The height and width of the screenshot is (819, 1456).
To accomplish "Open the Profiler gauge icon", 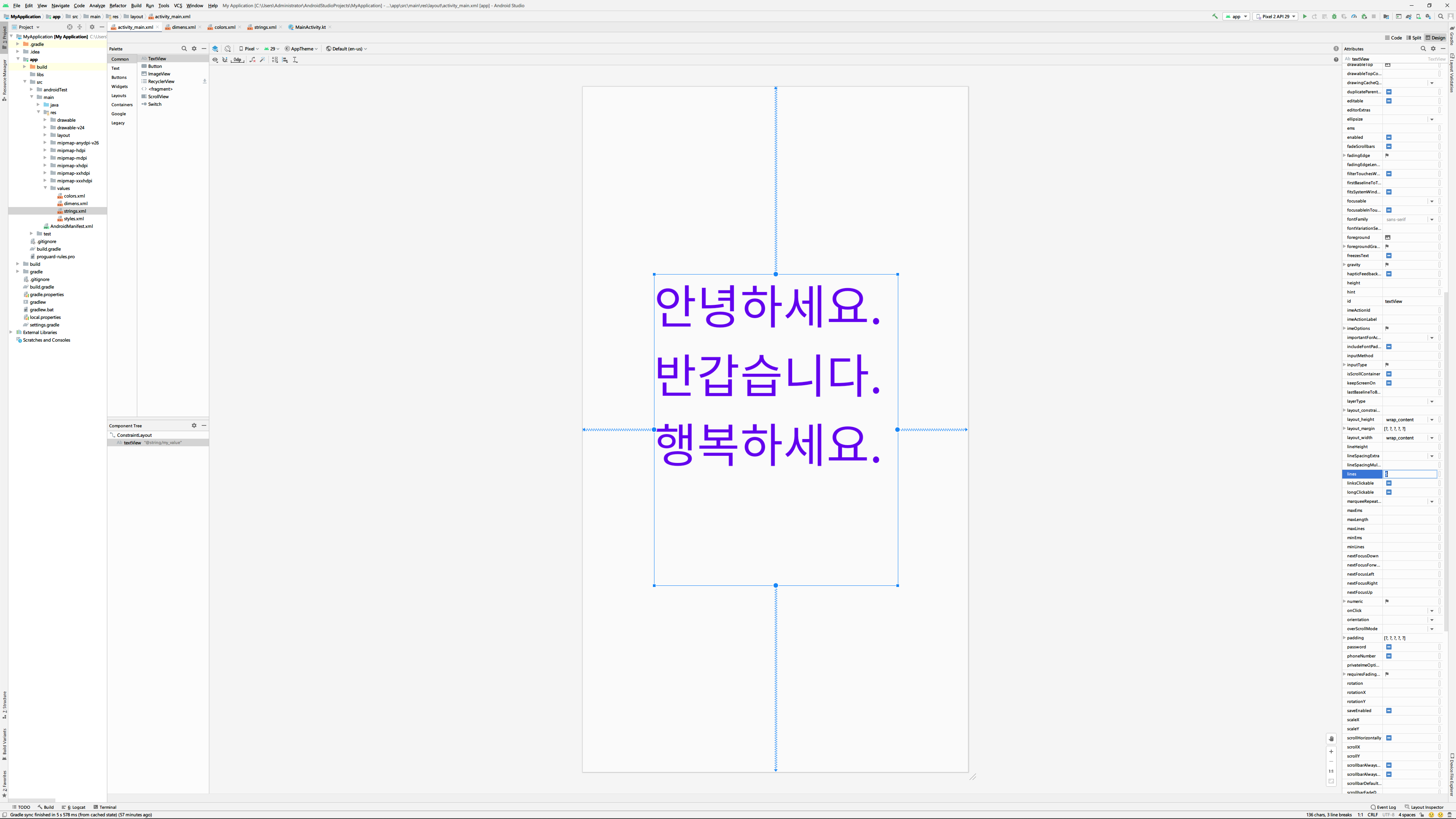I will coord(1354,16).
